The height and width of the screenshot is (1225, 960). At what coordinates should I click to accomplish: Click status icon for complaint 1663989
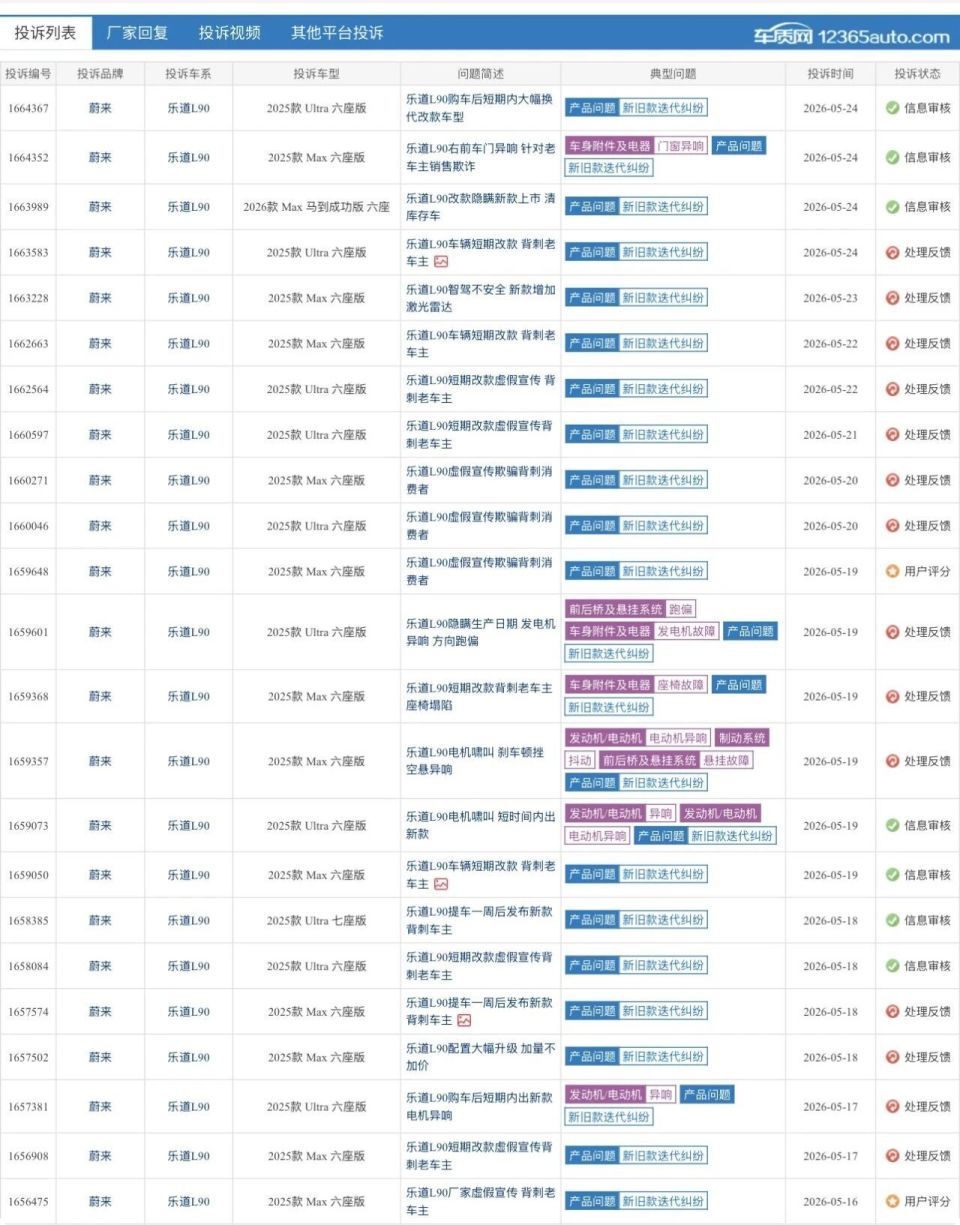(892, 207)
